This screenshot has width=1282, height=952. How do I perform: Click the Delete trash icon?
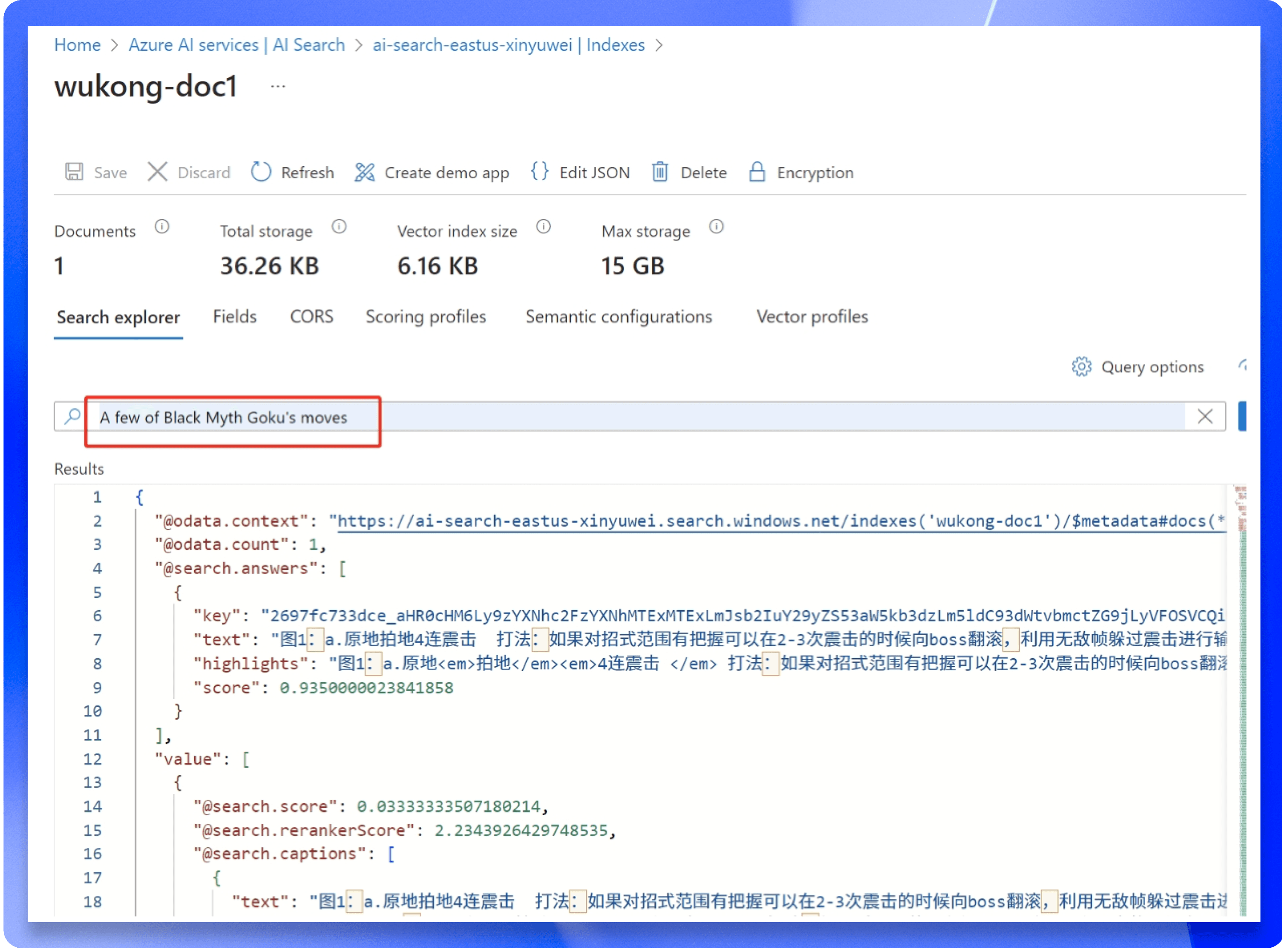point(660,172)
